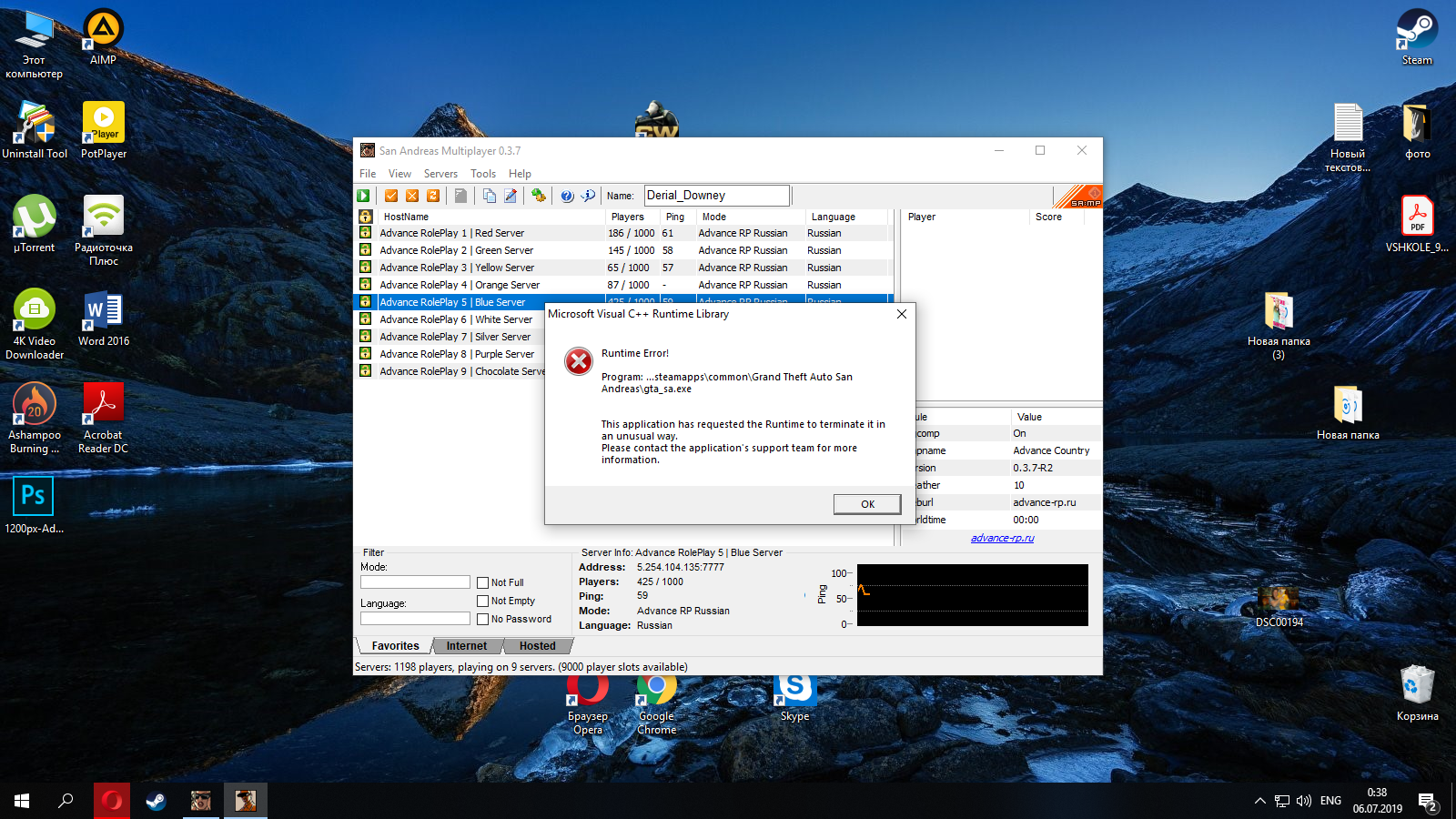Click the Server Properties pencil icon
The width and height of the screenshot is (1456, 819).
pos(511,196)
